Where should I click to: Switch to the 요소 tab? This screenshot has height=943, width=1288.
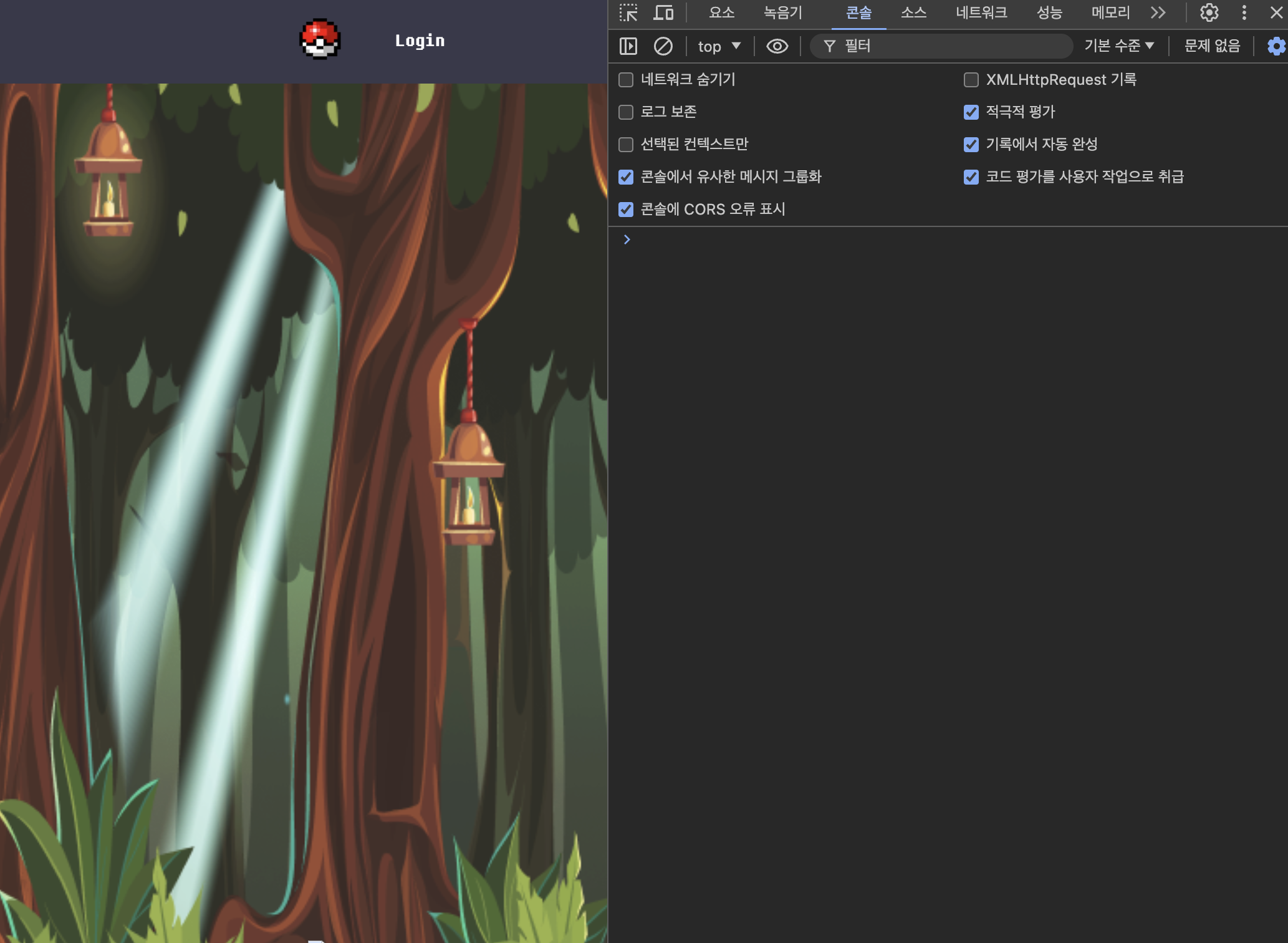[x=721, y=12]
